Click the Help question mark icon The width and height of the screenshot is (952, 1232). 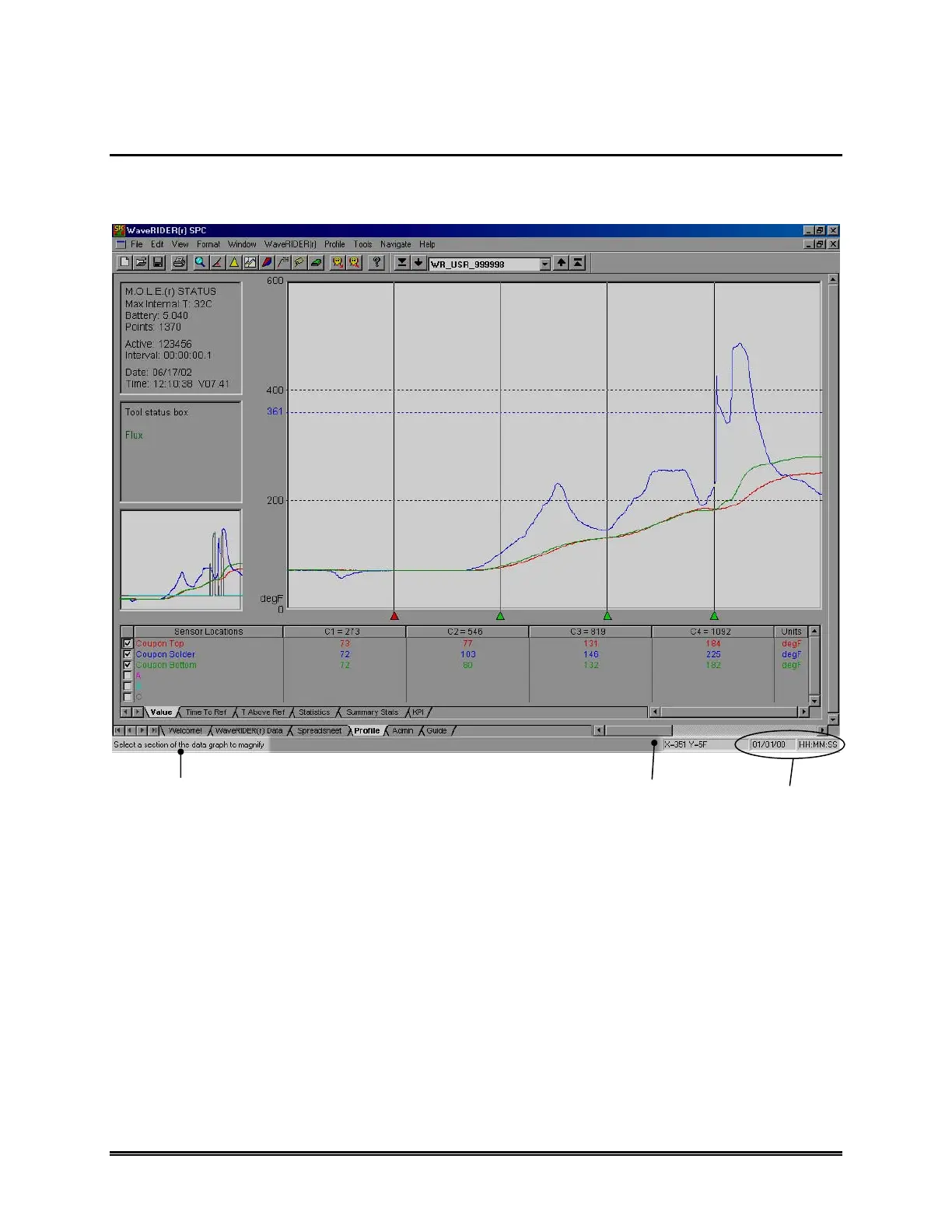(x=376, y=263)
